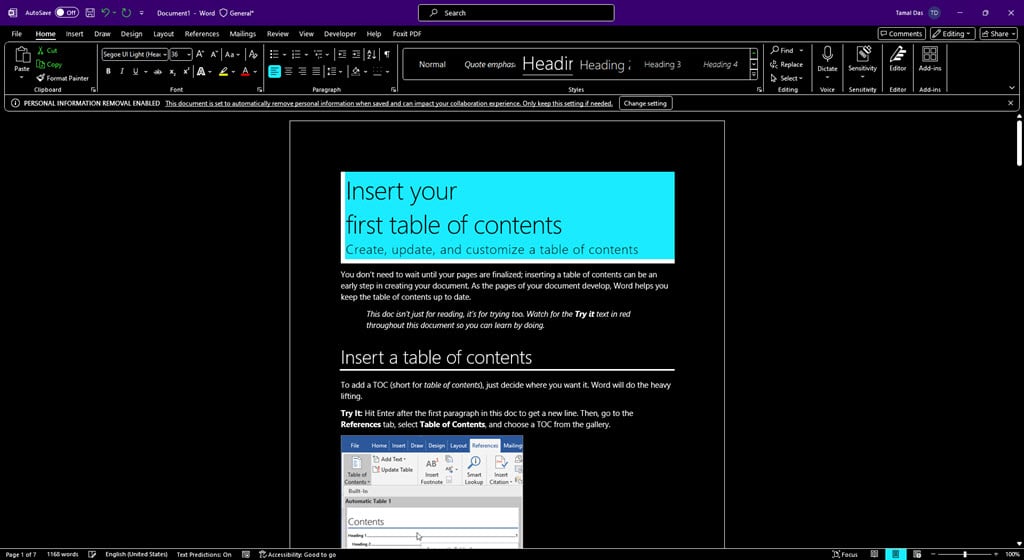Expand the Styles gallery more arrow
The width and height of the screenshot is (1024, 560).
pos(754,75)
